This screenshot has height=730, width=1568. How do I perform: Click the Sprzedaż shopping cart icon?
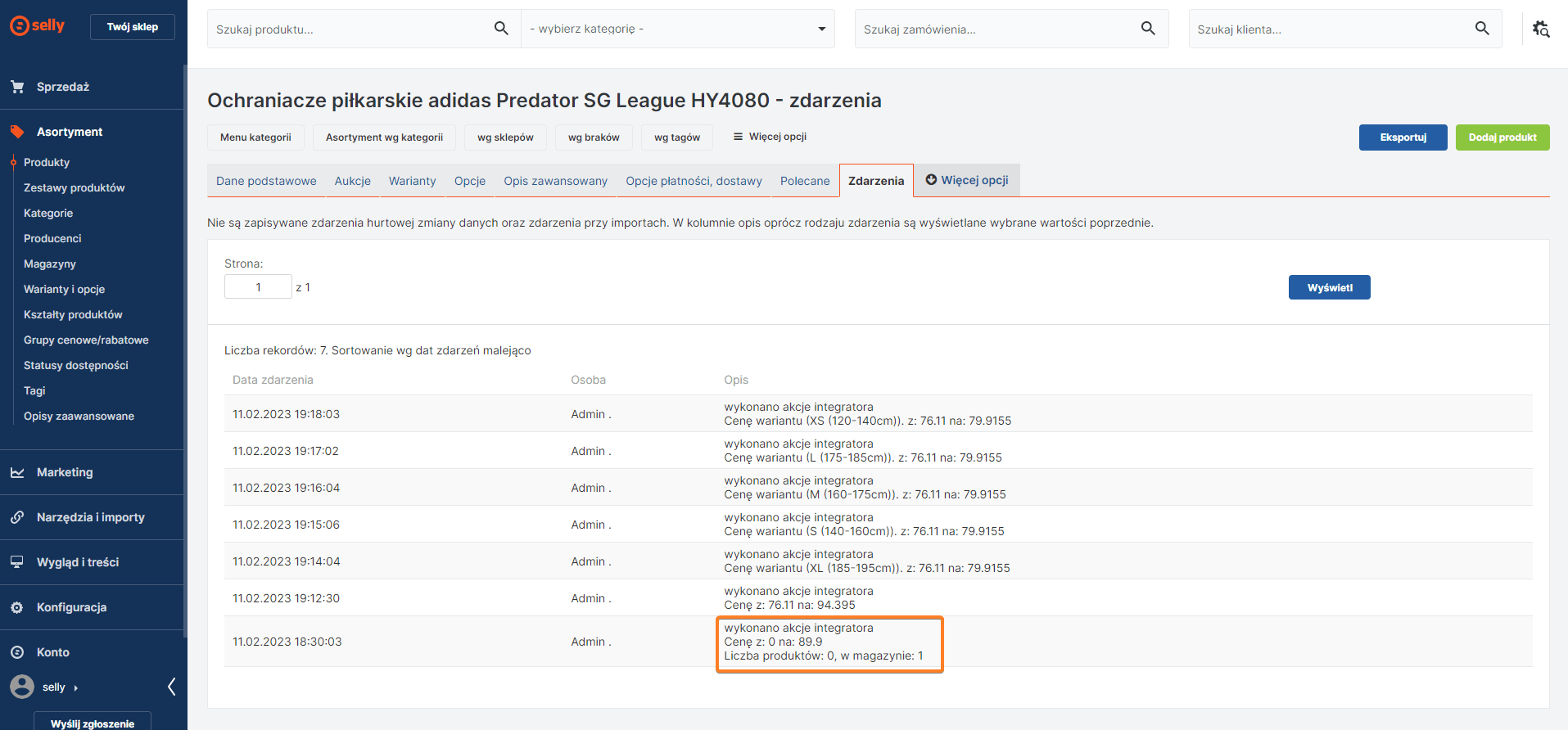(17, 87)
